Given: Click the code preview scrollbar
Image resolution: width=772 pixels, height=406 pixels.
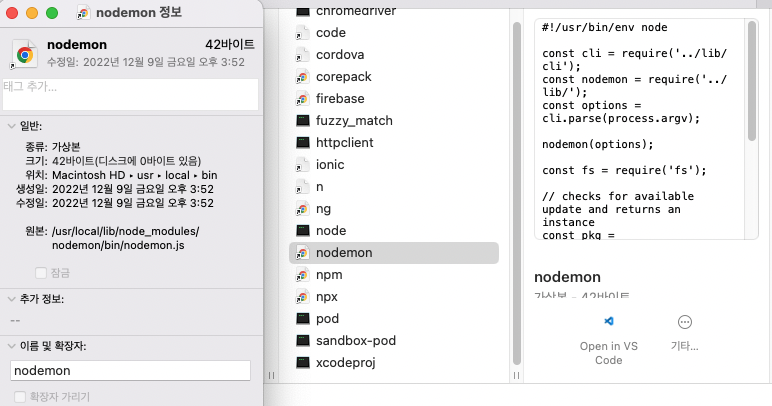Looking at the screenshot, I should (751, 81).
